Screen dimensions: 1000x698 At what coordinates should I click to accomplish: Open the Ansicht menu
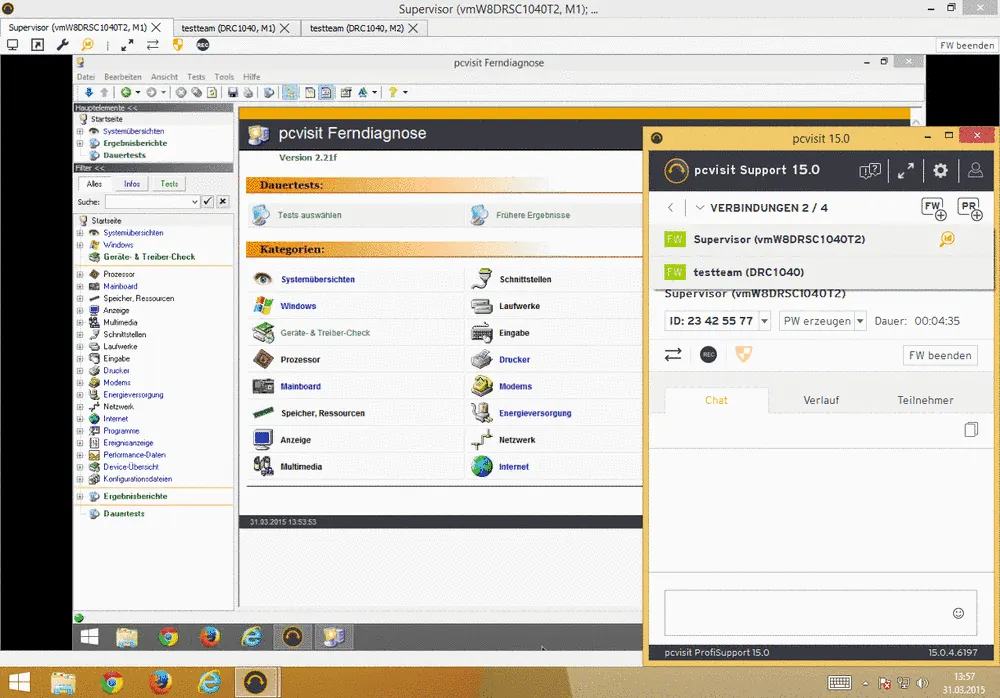coord(165,77)
